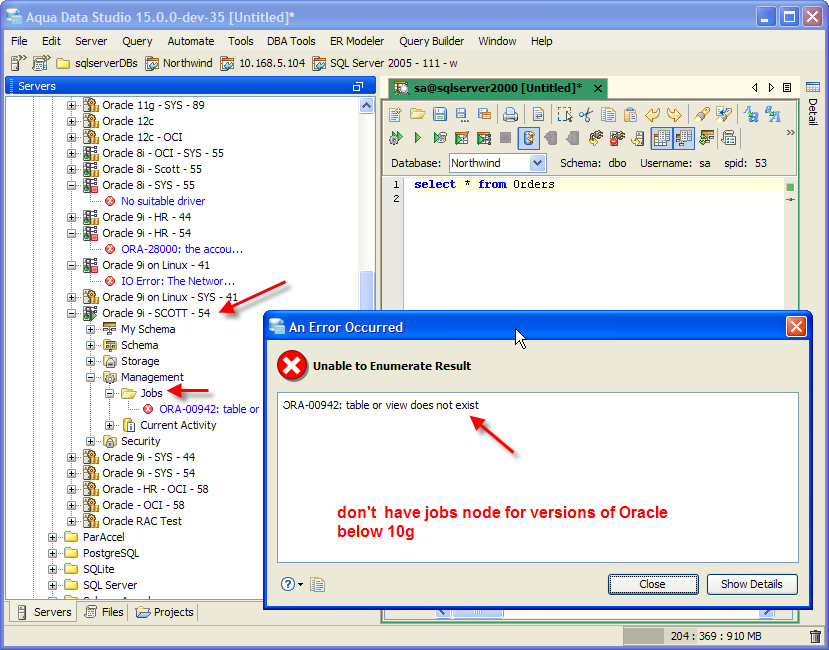Expand the My Schema node

pyautogui.click(x=90, y=329)
